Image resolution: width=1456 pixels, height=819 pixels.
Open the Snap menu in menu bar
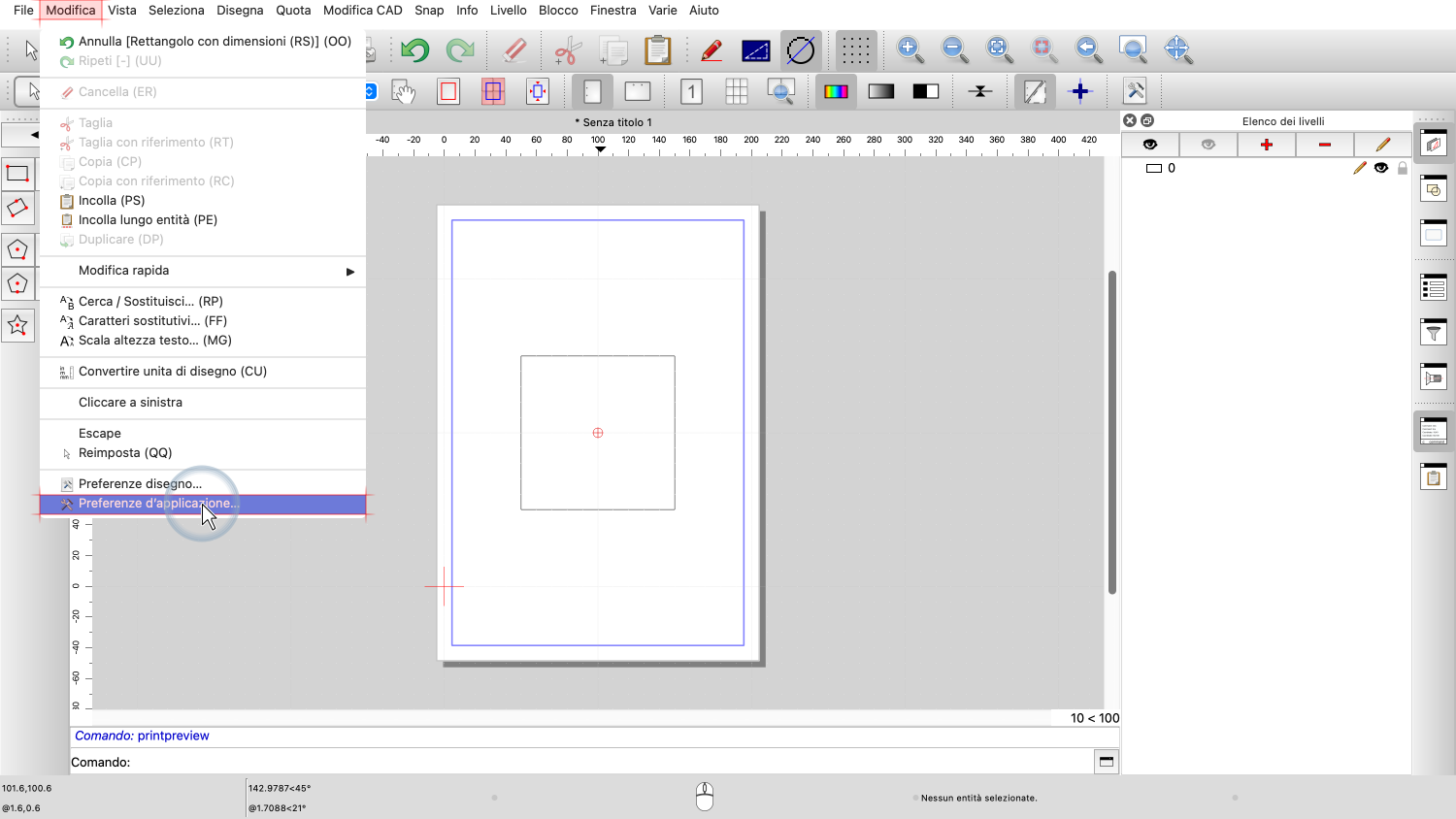(429, 11)
